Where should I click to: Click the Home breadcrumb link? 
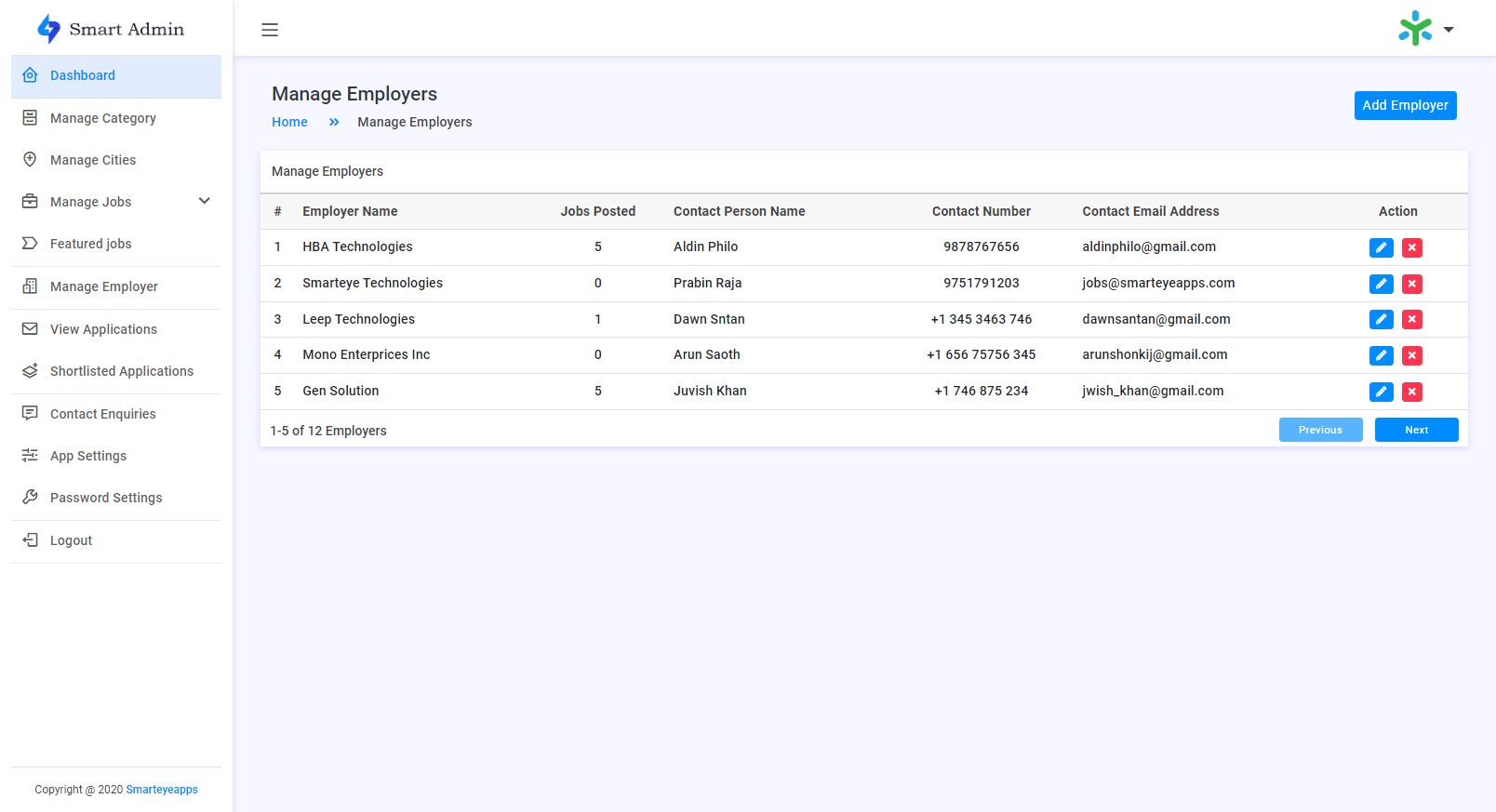[289, 122]
